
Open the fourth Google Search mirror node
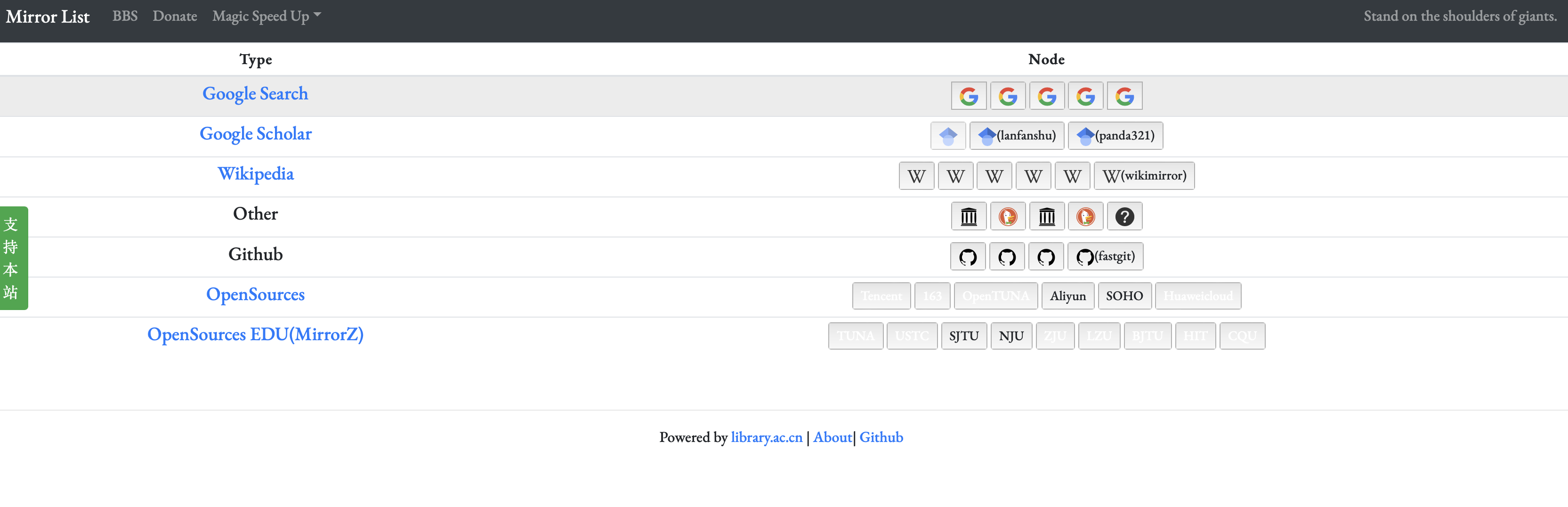(x=1085, y=96)
